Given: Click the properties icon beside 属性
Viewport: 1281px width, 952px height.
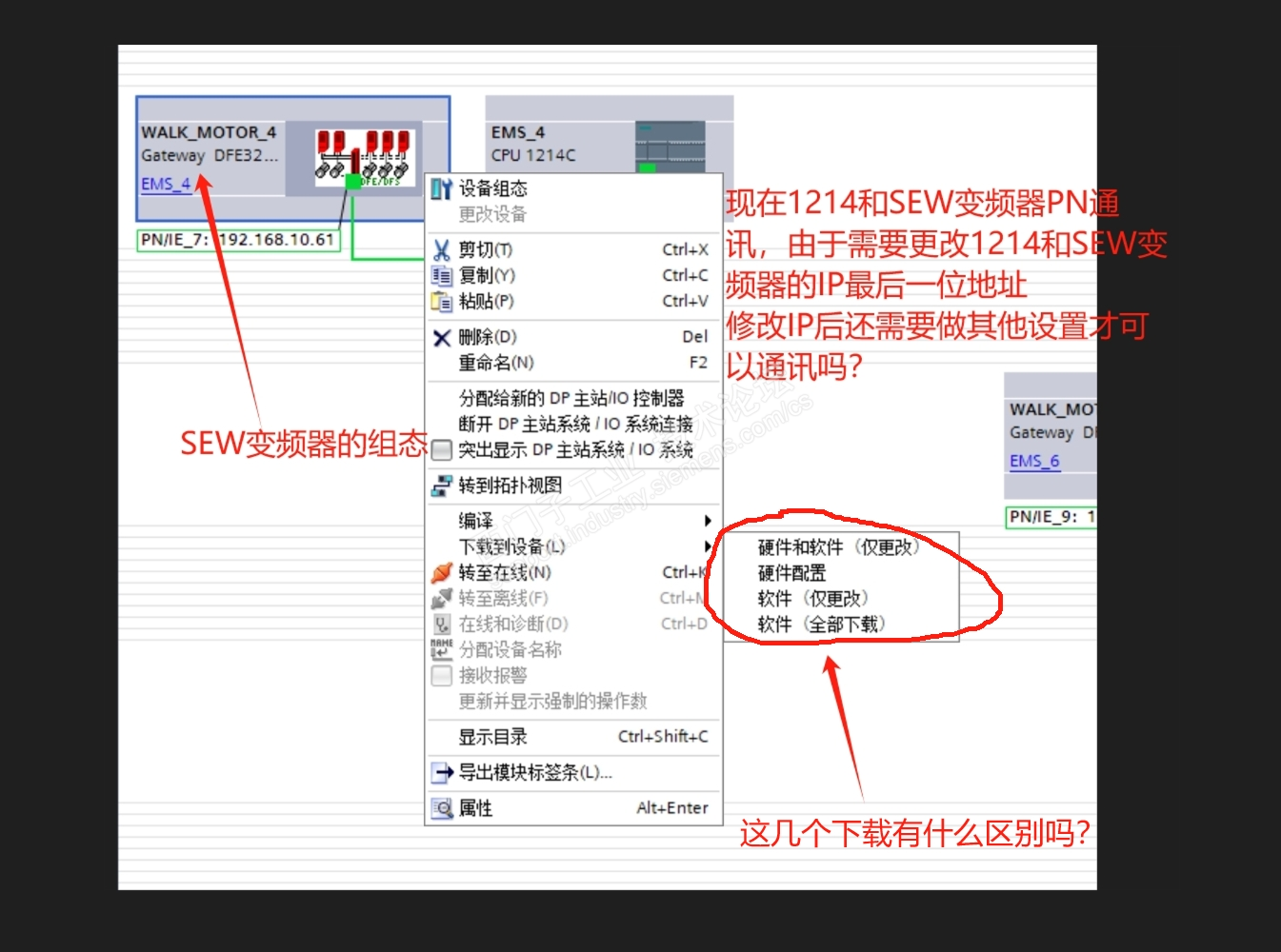Looking at the screenshot, I should pyautogui.click(x=441, y=809).
